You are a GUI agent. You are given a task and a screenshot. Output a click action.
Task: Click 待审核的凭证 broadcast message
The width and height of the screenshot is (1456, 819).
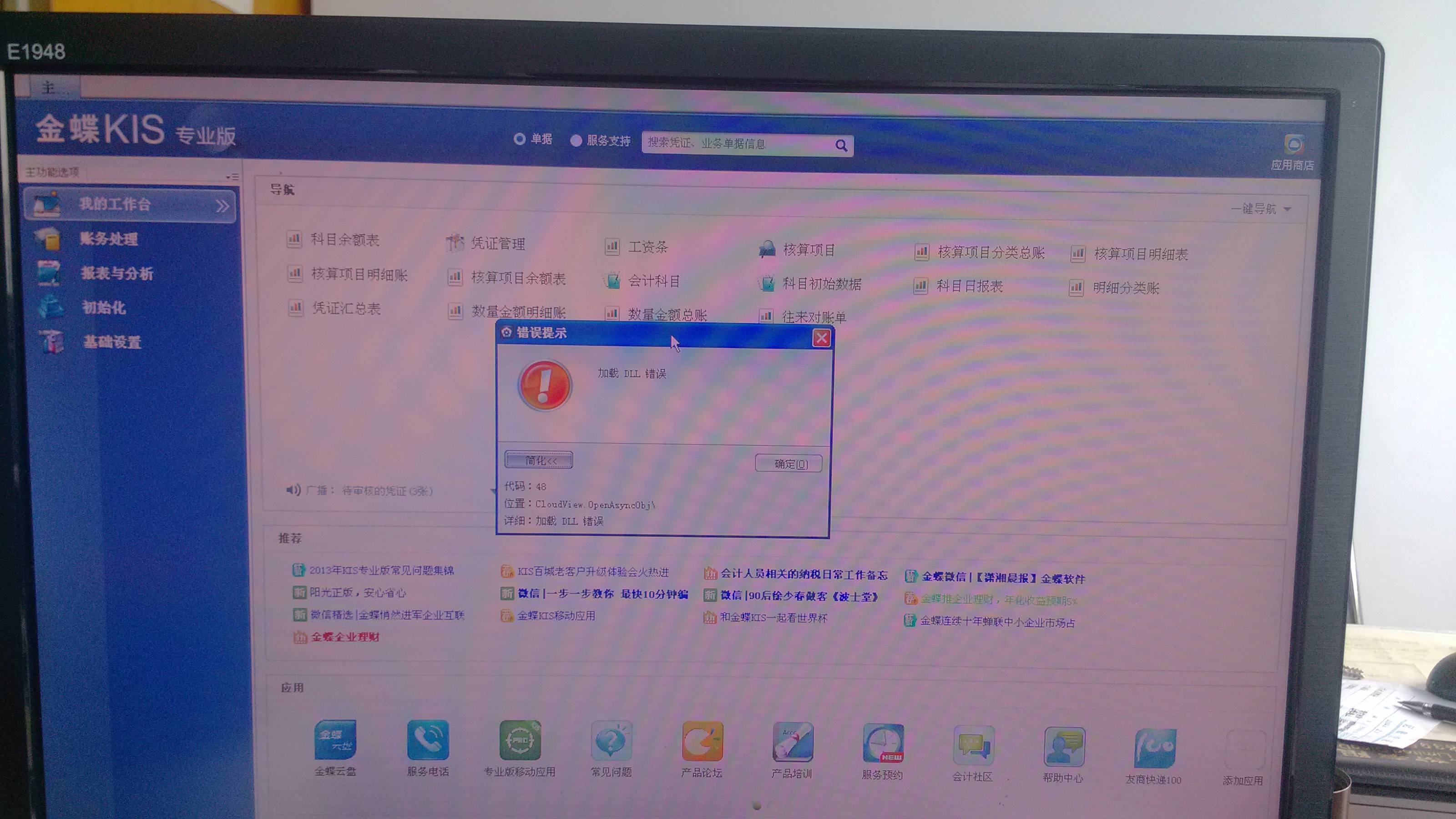pos(387,491)
